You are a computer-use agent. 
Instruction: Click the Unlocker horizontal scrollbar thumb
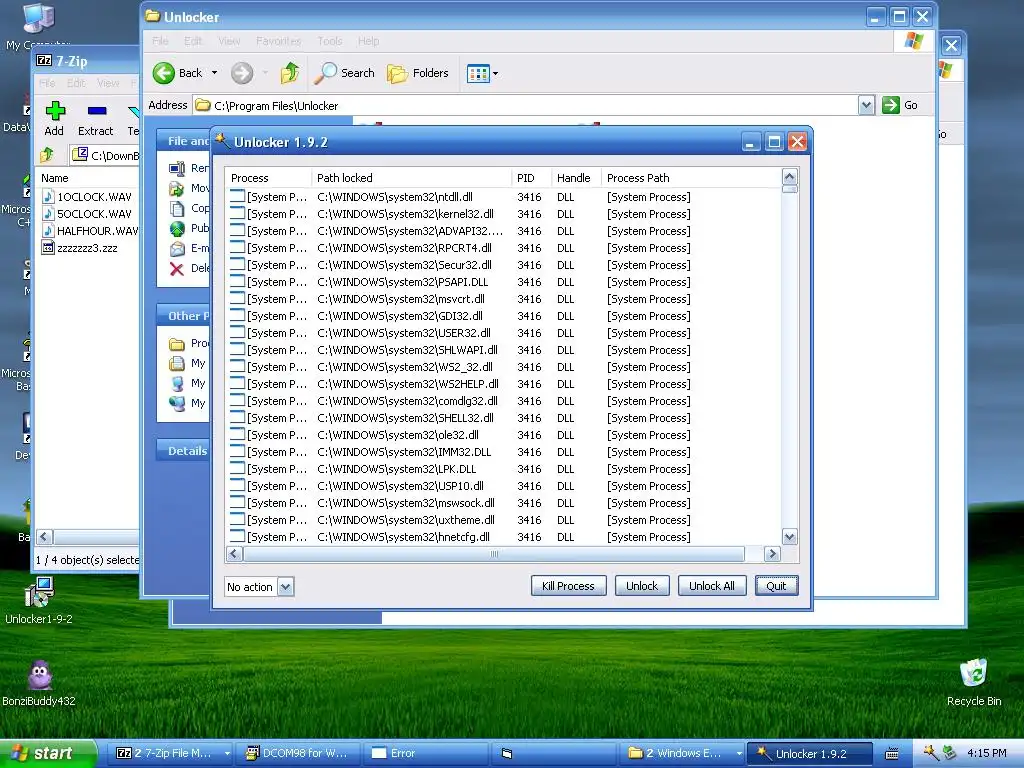494,554
